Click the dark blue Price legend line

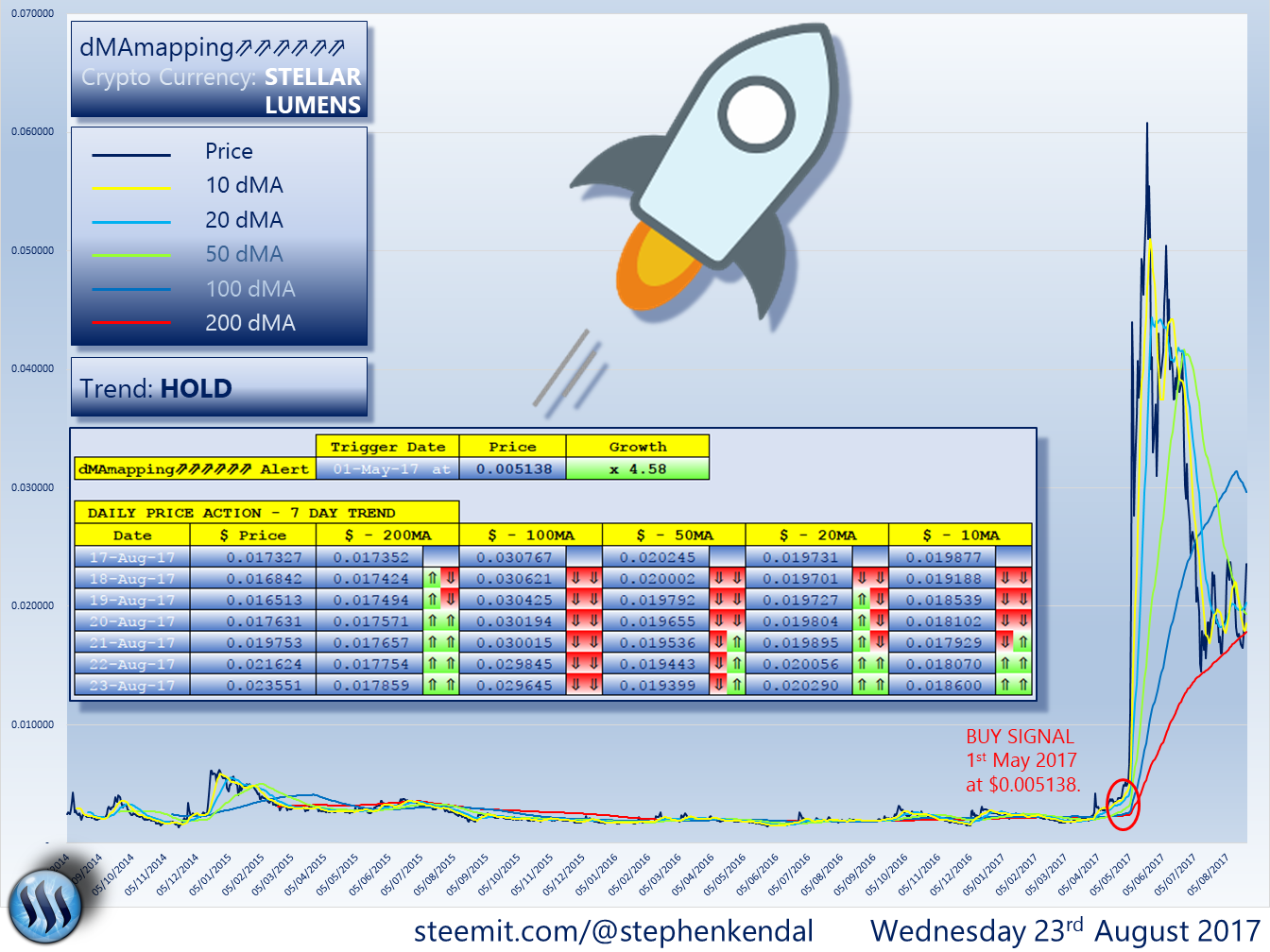(x=131, y=156)
